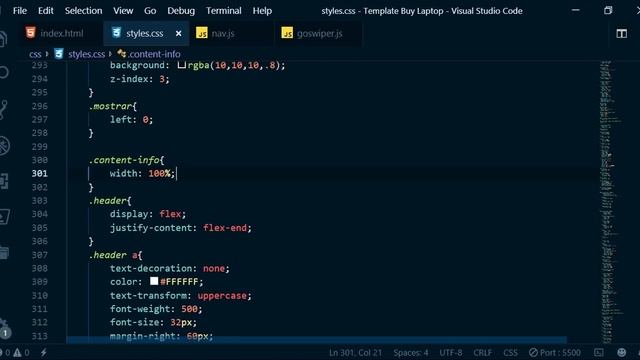Click the white #FFFFFF color swatch

154,281
